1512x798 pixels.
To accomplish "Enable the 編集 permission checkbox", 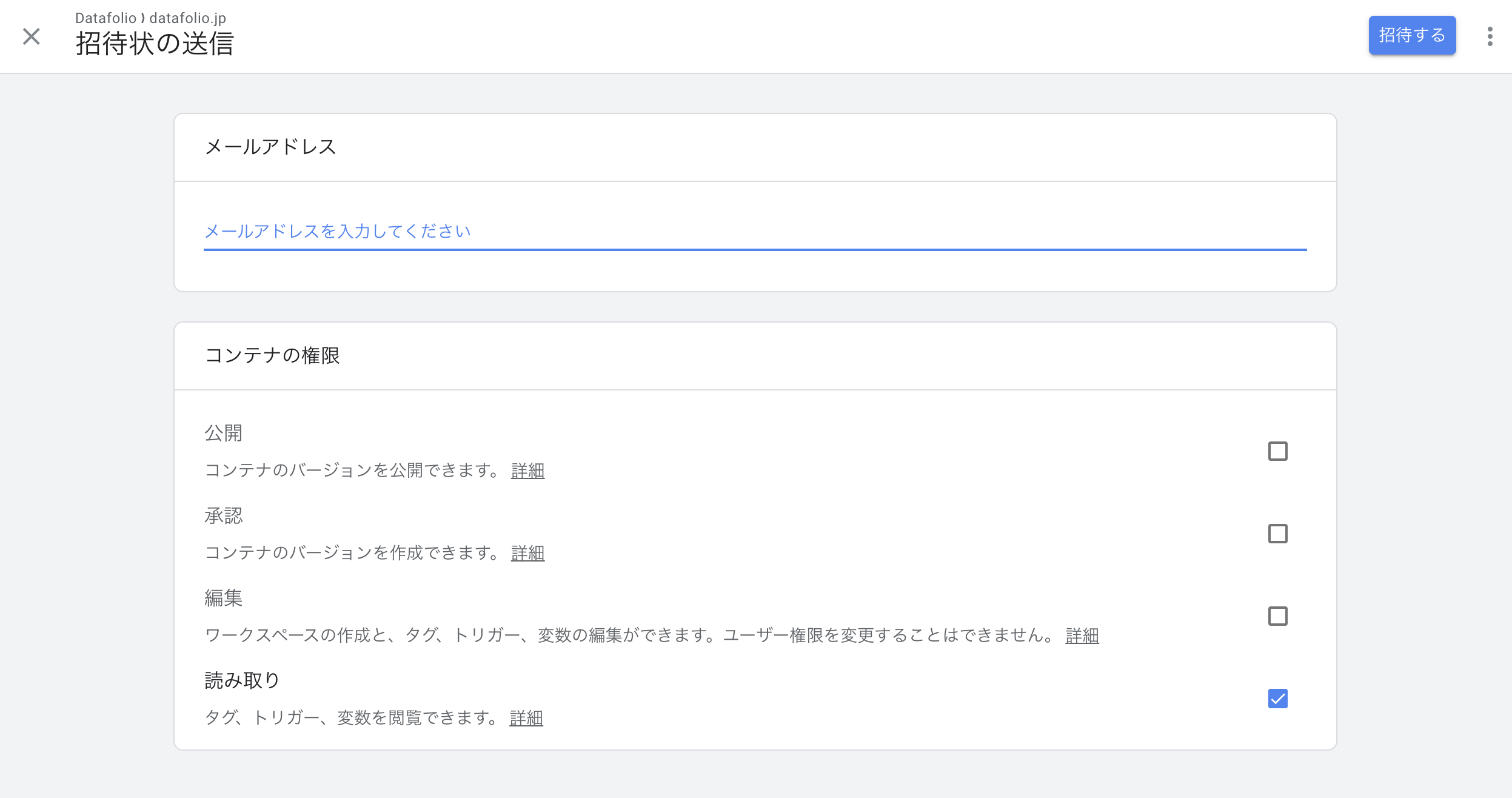I will [x=1278, y=615].
